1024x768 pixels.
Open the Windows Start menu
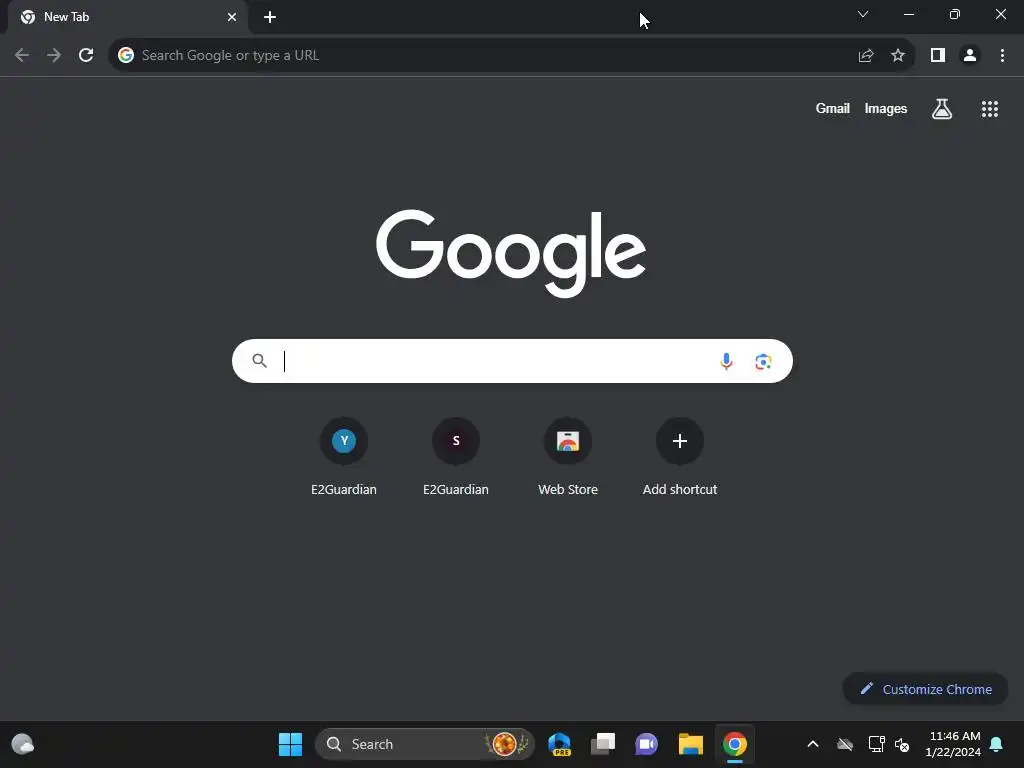click(x=290, y=744)
